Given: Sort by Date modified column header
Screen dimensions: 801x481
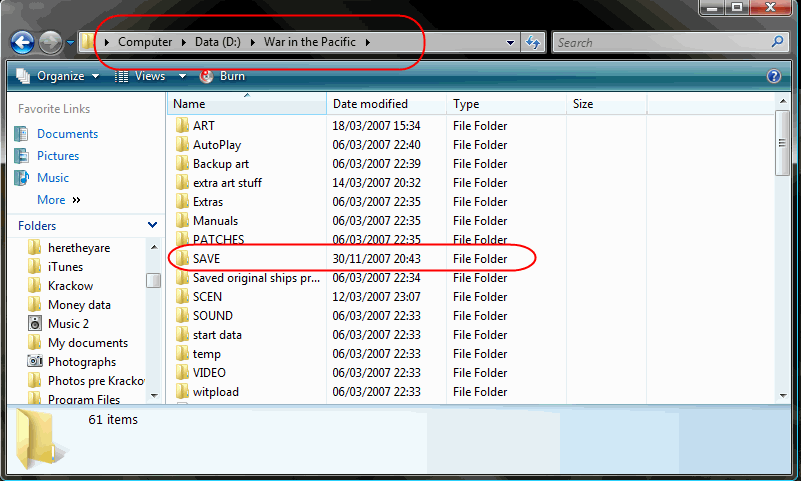Looking at the screenshot, I should (386, 104).
